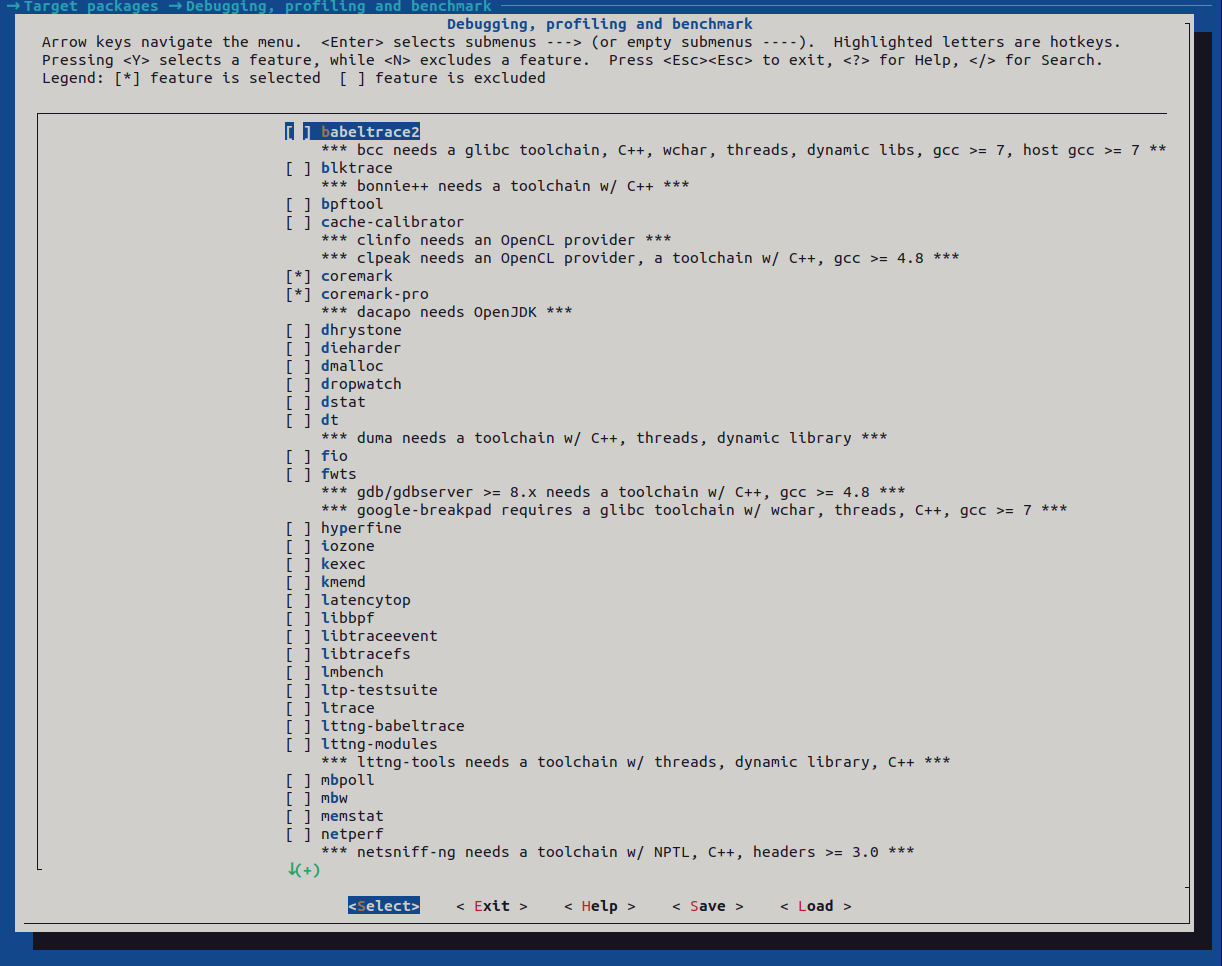Click the clinfo needs OpenCL comment
Viewport: 1222px width, 966px height.
(x=496, y=240)
